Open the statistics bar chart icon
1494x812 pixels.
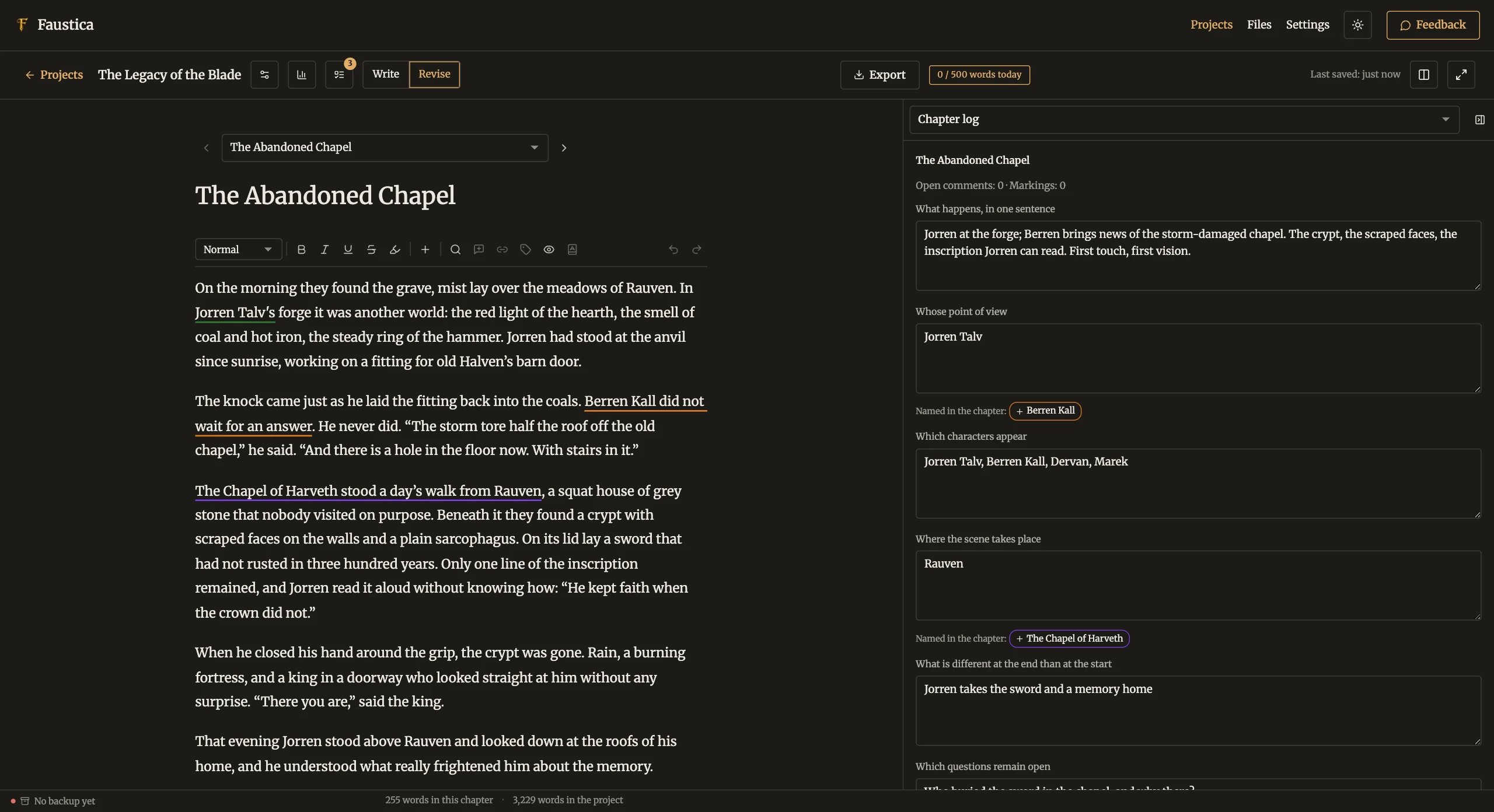(302, 75)
